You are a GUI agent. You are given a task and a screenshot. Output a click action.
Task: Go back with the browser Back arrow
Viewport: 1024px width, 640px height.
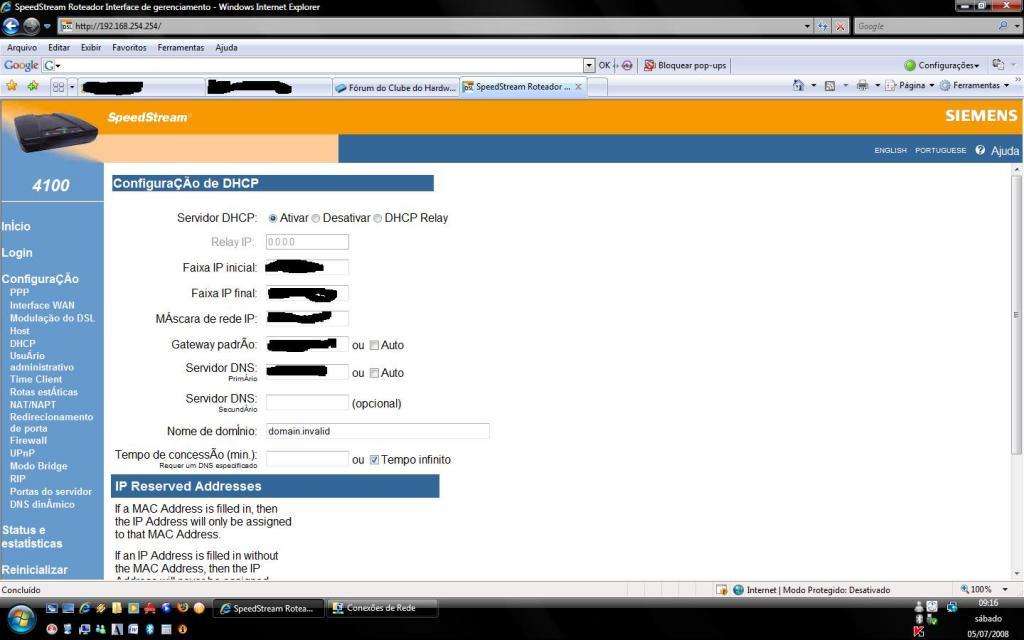point(11,26)
